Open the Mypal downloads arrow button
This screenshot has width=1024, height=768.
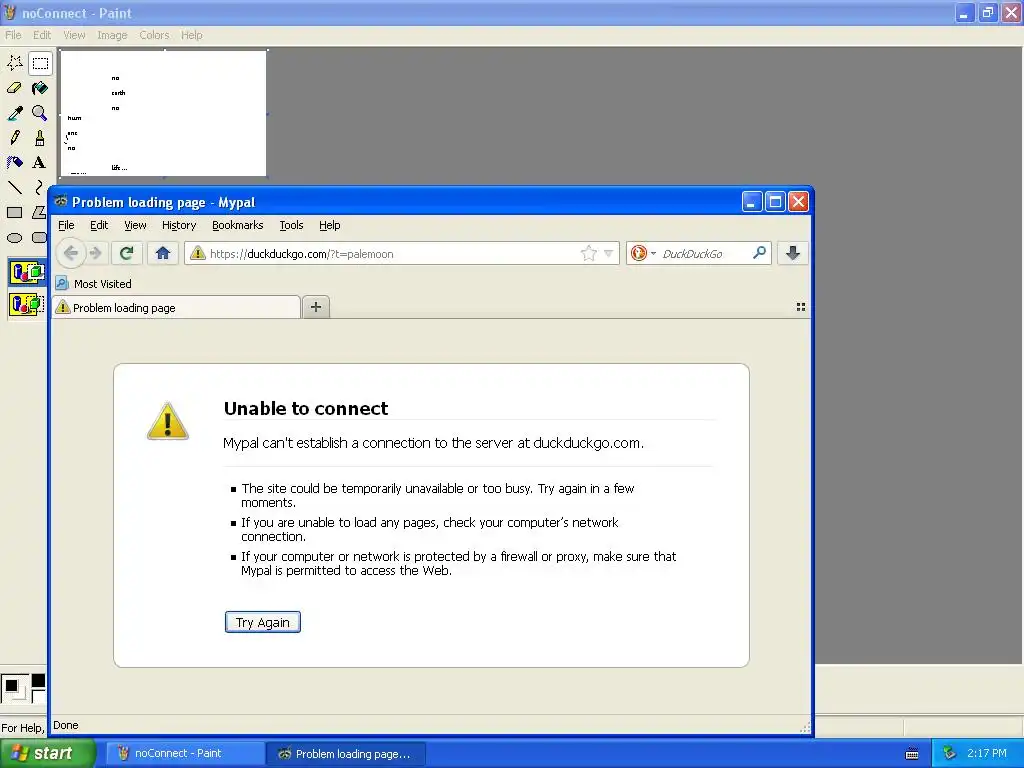[793, 253]
